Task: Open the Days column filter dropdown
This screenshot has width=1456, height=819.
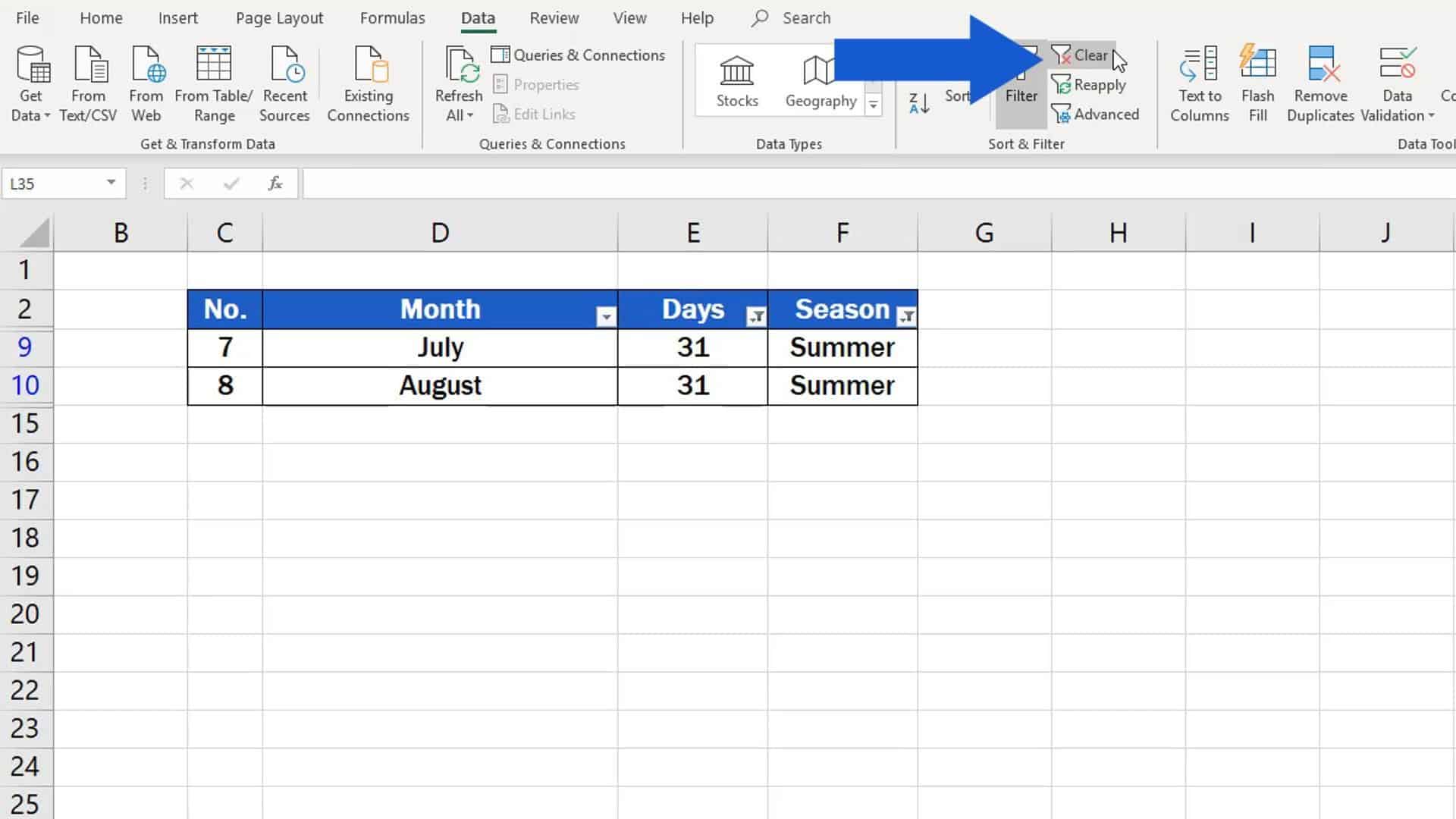Action: click(x=755, y=317)
